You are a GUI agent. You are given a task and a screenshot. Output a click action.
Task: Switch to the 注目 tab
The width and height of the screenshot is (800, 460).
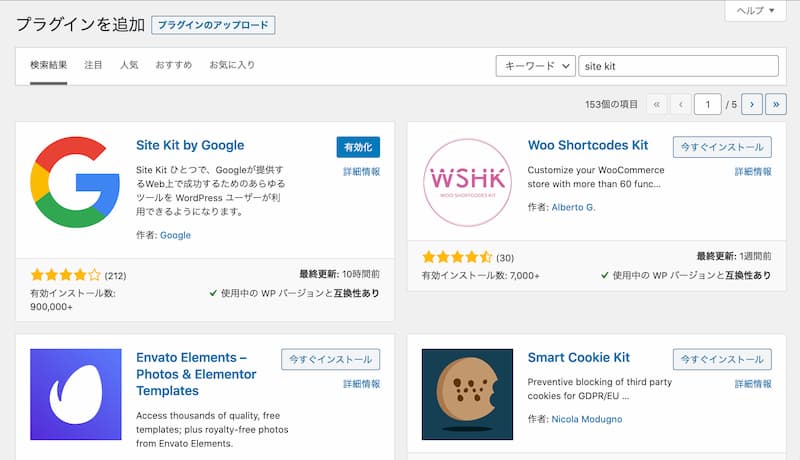coord(93,65)
